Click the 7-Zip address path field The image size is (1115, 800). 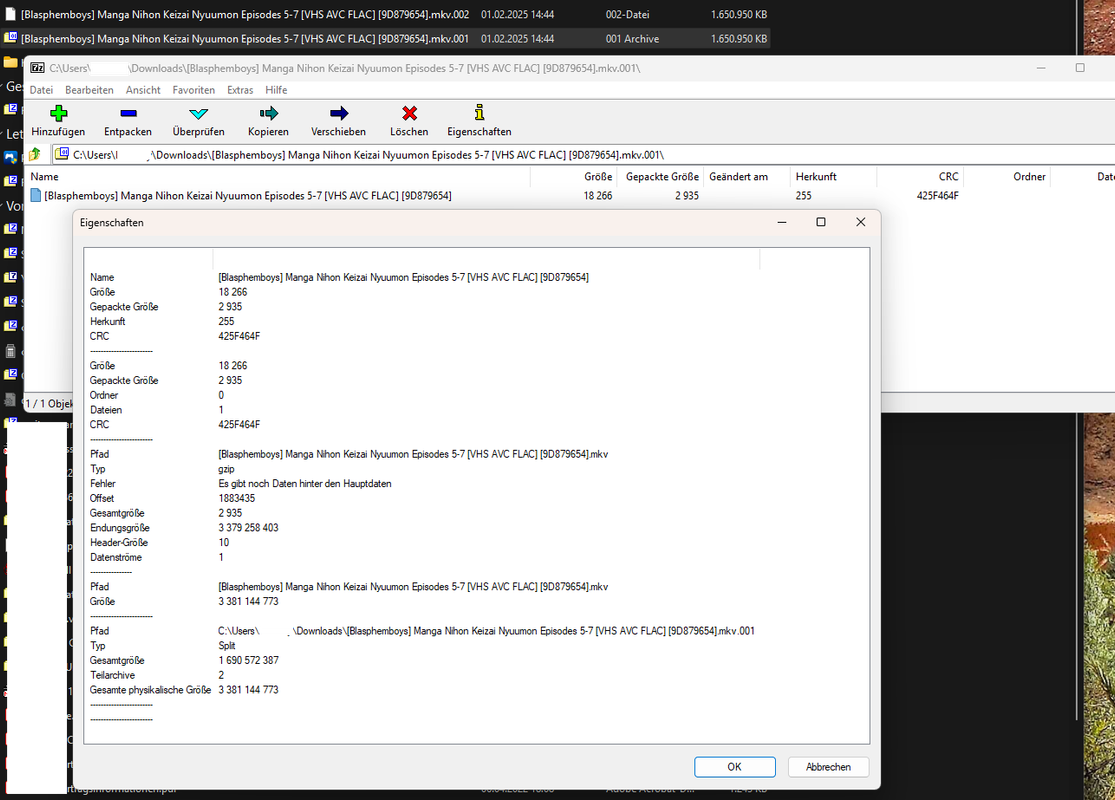tap(583, 154)
